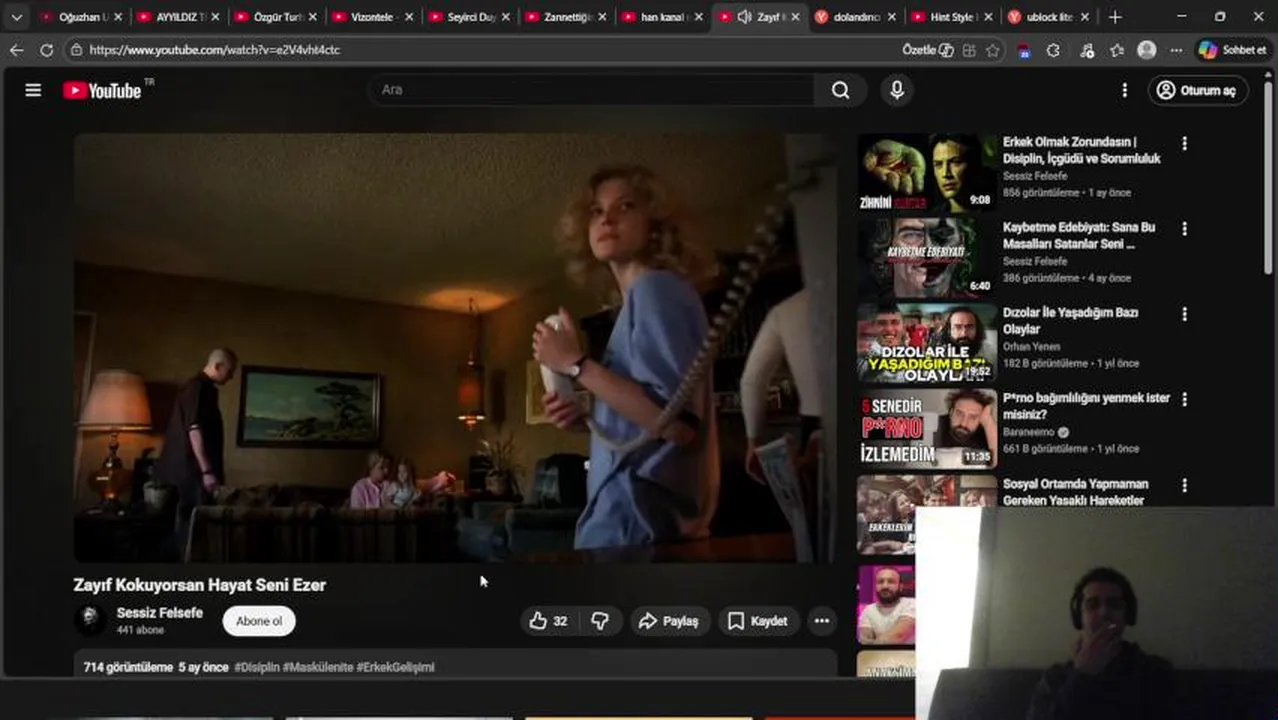Click the YouTube logo
This screenshot has width=1278, height=720.
click(102, 90)
